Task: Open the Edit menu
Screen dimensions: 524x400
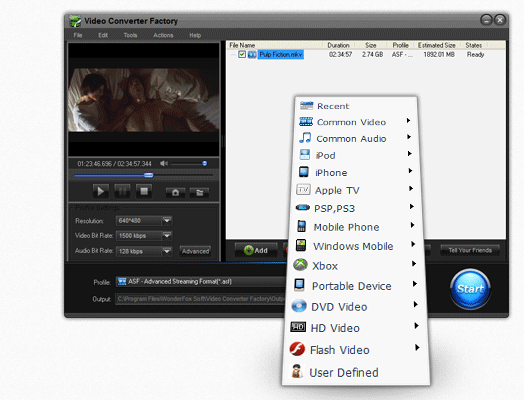Action: point(103,35)
